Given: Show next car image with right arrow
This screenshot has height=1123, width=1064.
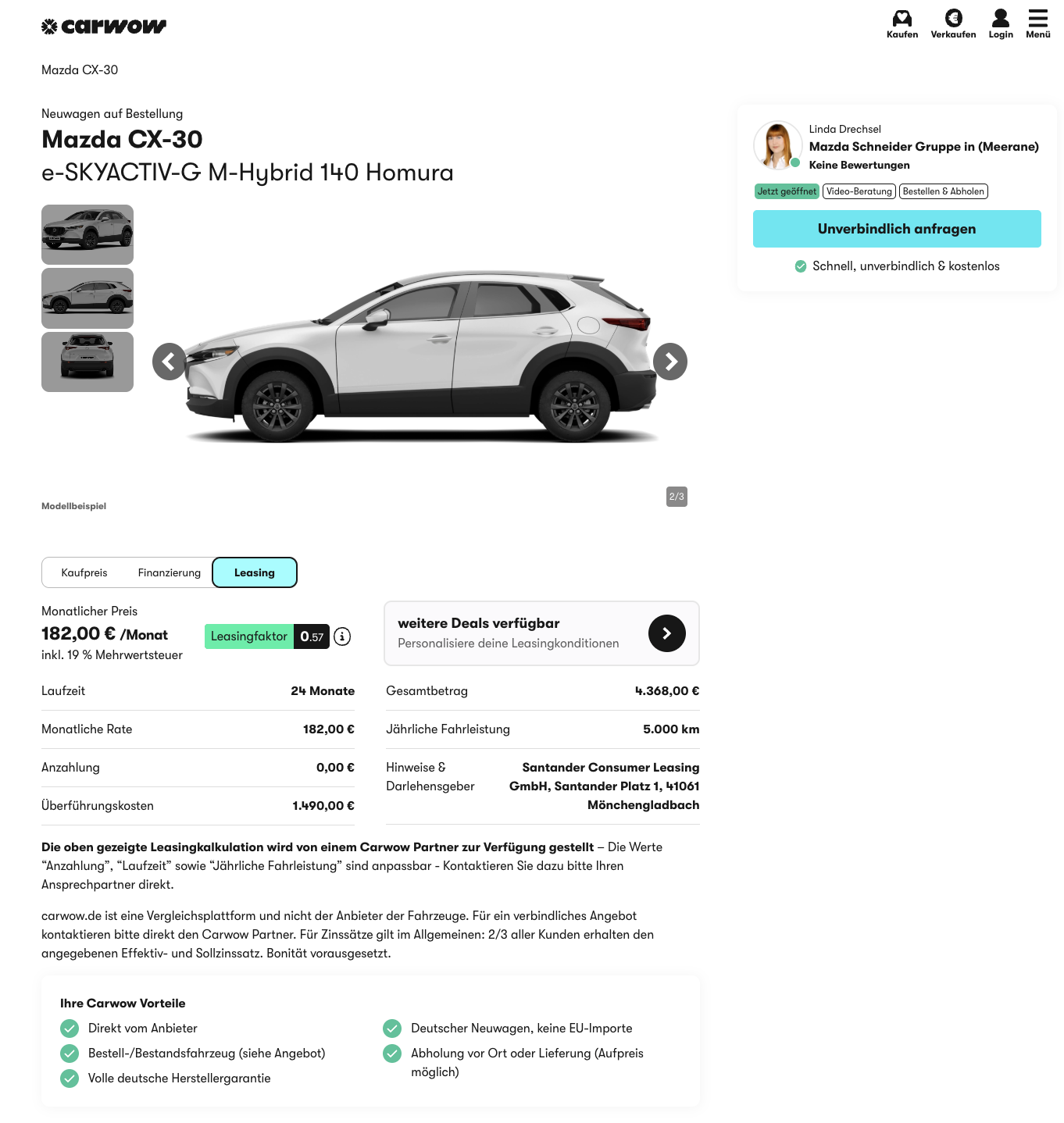Looking at the screenshot, I should [x=670, y=362].
